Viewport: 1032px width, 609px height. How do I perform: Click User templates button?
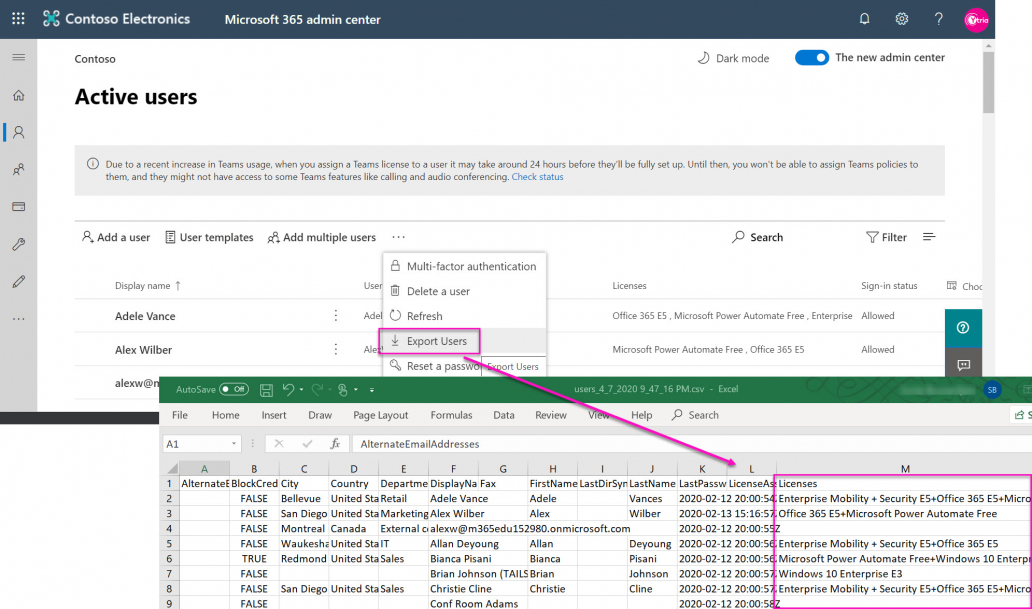coord(209,237)
